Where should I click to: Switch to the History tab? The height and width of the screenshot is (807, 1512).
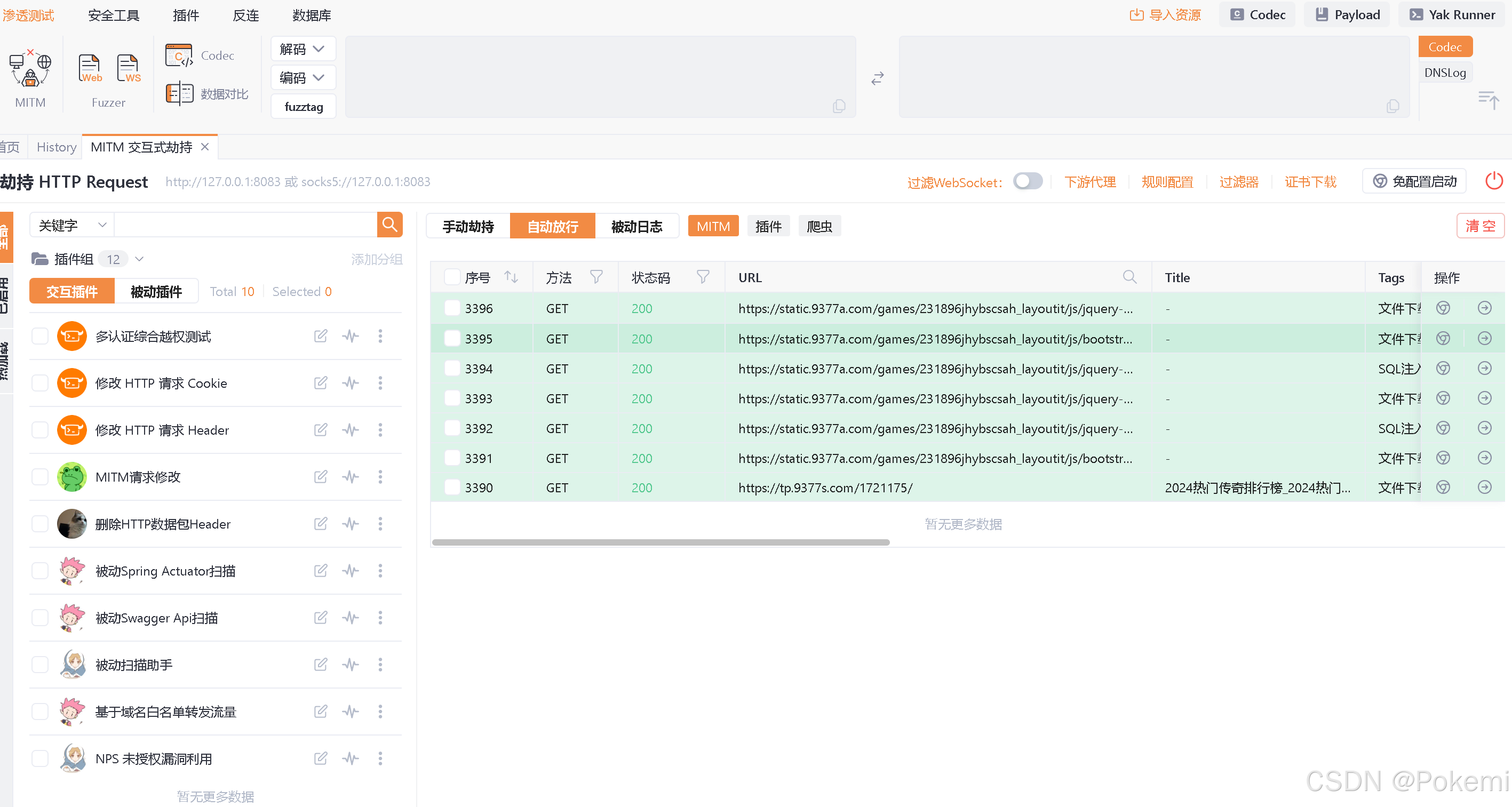coord(57,147)
